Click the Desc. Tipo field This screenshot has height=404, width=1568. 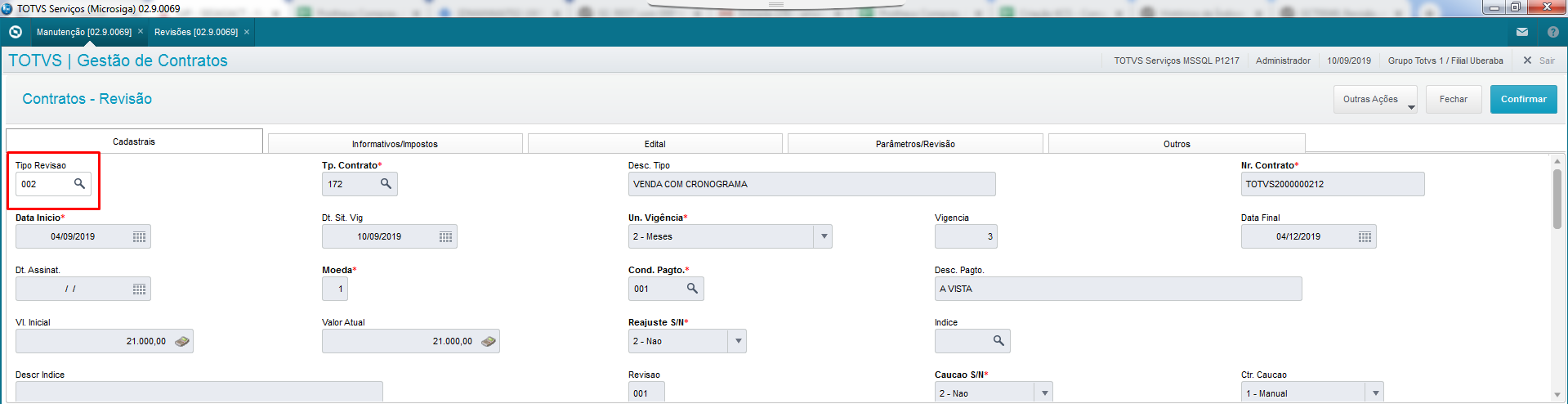coord(811,184)
